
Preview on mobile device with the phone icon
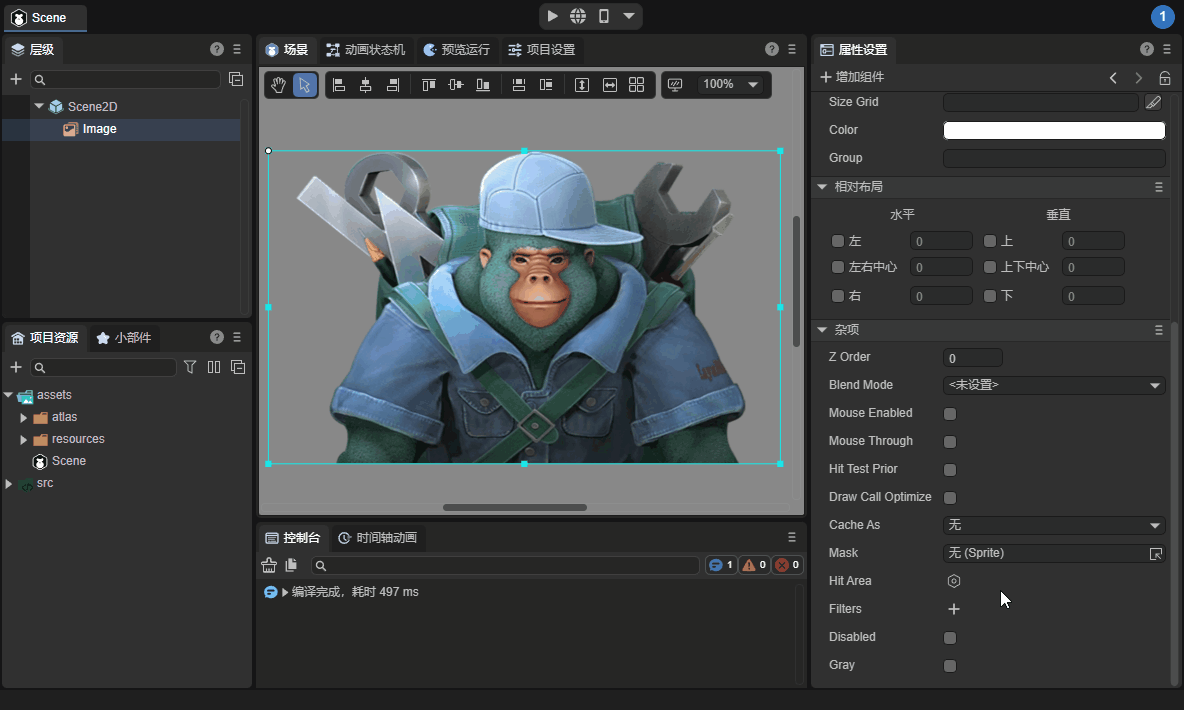pyautogui.click(x=604, y=16)
